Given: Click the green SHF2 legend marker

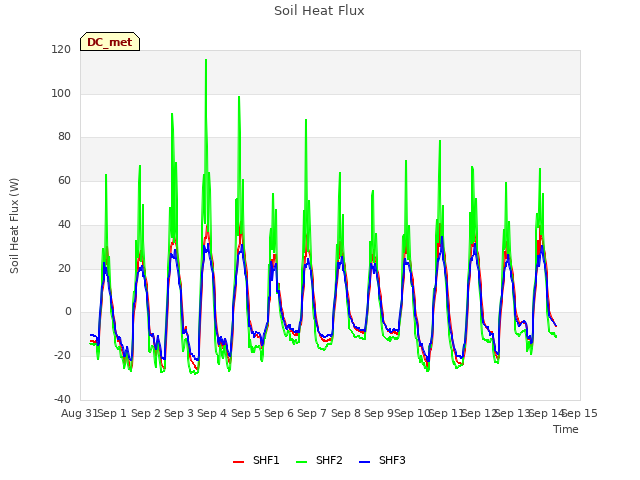Looking at the screenshot, I should click(301, 462).
